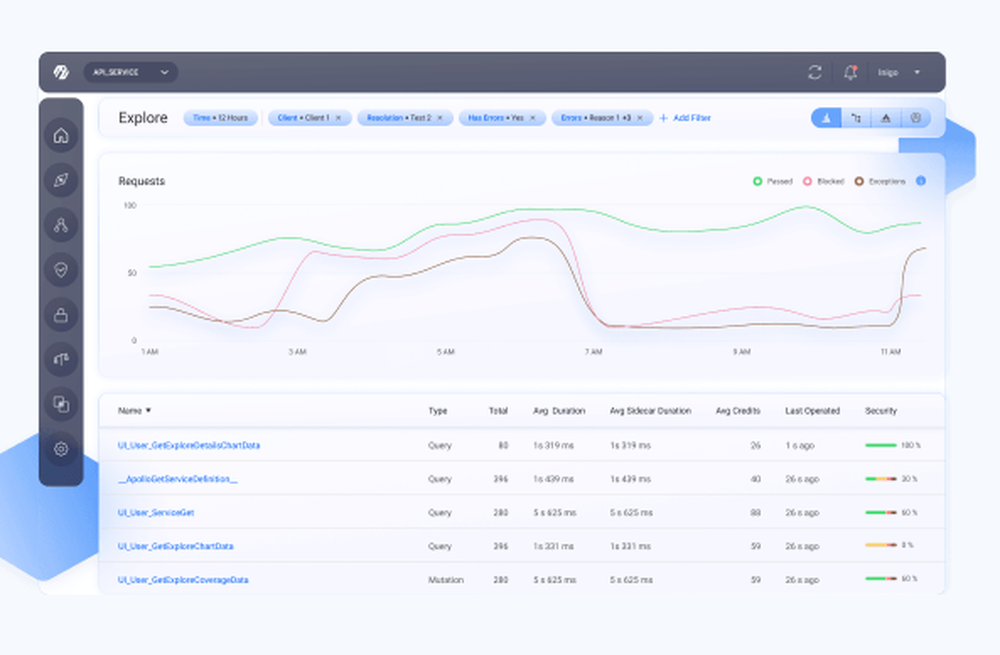Click the Security column header
This screenshot has height=655, width=1000.
[881, 411]
